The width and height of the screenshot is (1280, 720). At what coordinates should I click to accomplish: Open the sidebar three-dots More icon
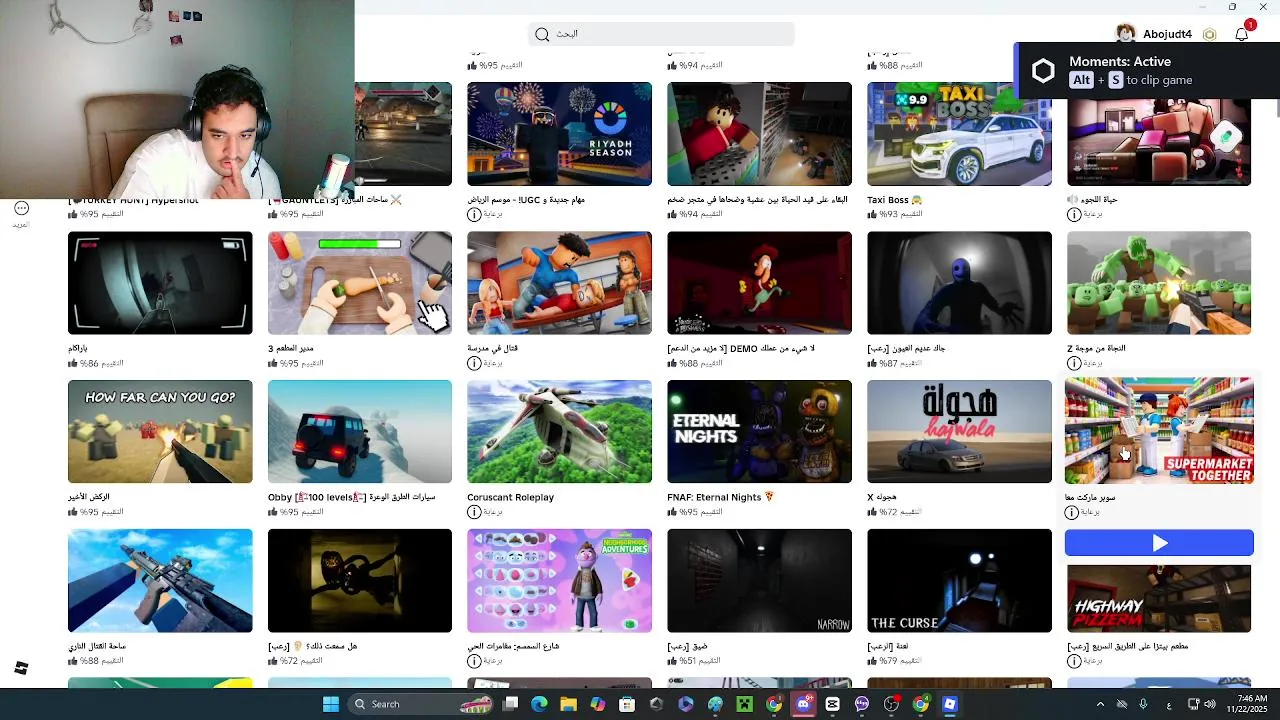[21, 208]
